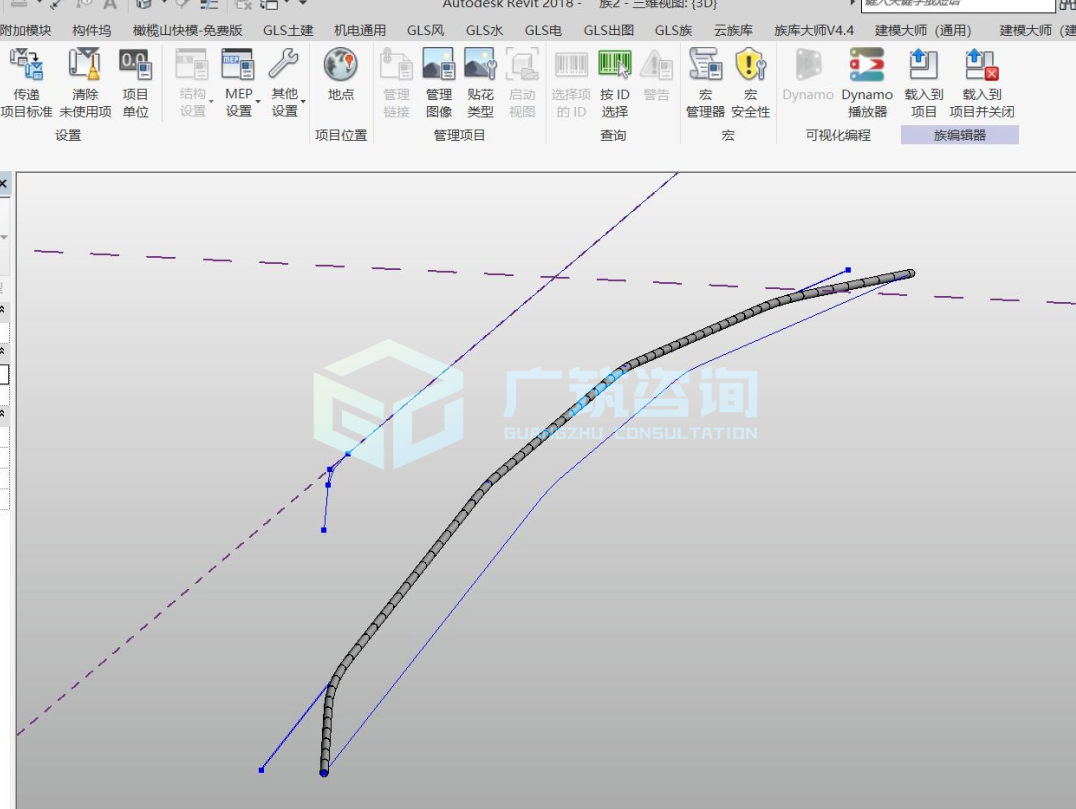The width and height of the screenshot is (1076, 809).
Task: Open 项目单位 project units settings
Action: coord(135,65)
